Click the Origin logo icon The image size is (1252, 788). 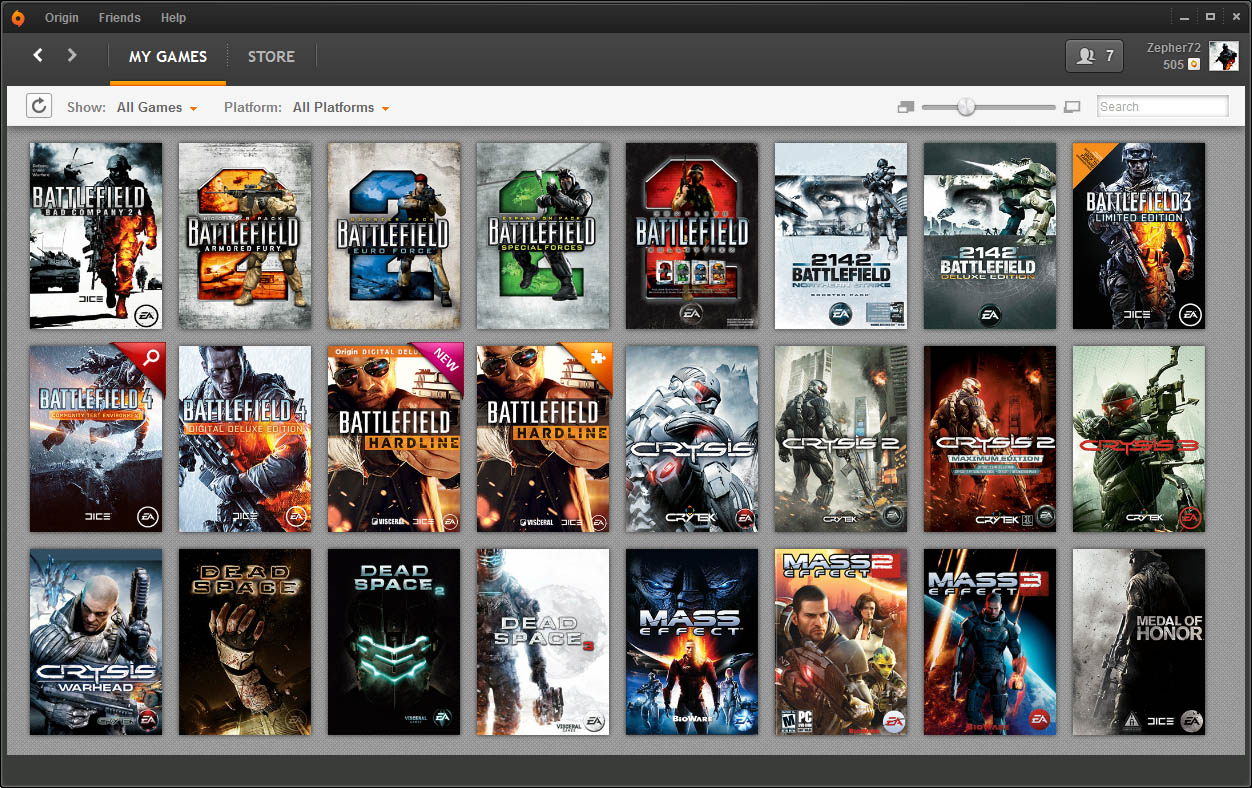(x=17, y=17)
